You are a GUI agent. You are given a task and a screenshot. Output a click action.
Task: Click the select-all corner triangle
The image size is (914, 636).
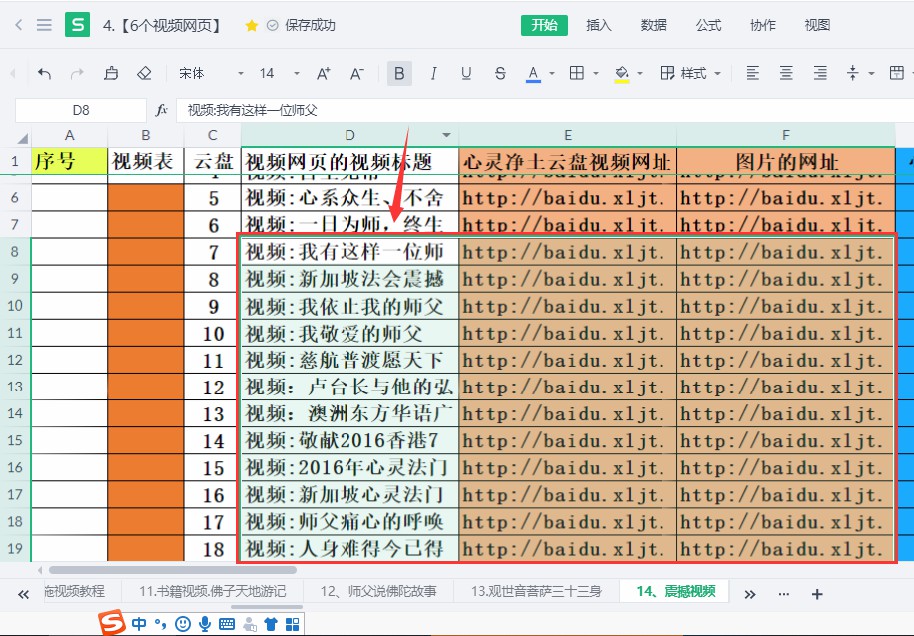click(x=23, y=139)
